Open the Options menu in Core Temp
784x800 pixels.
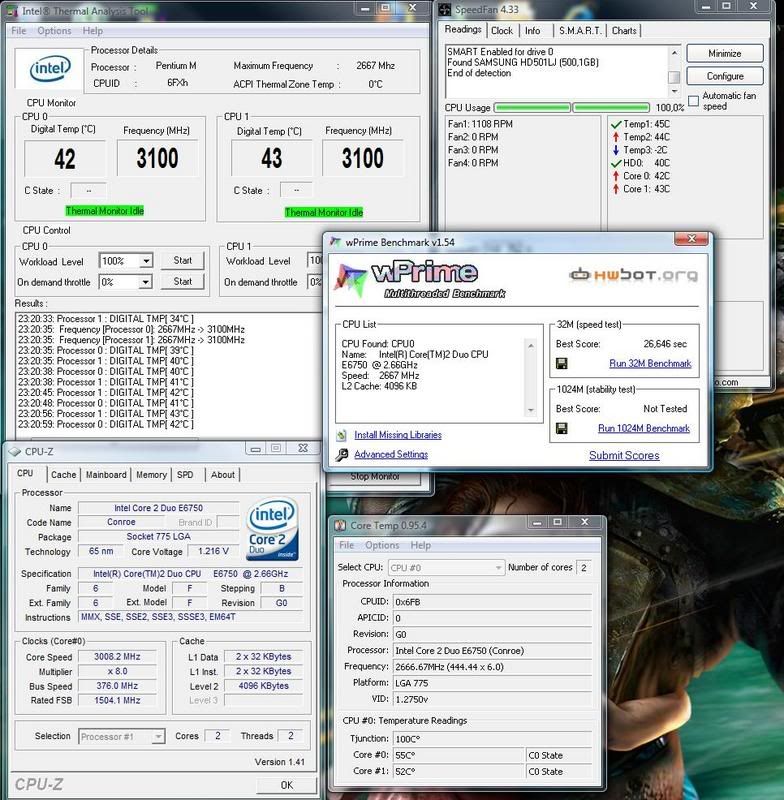(382, 546)
